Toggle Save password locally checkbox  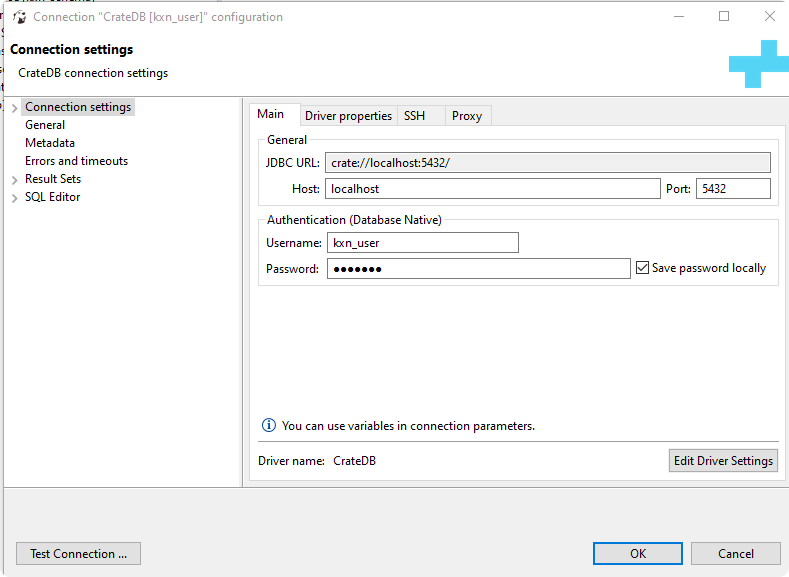642,268
